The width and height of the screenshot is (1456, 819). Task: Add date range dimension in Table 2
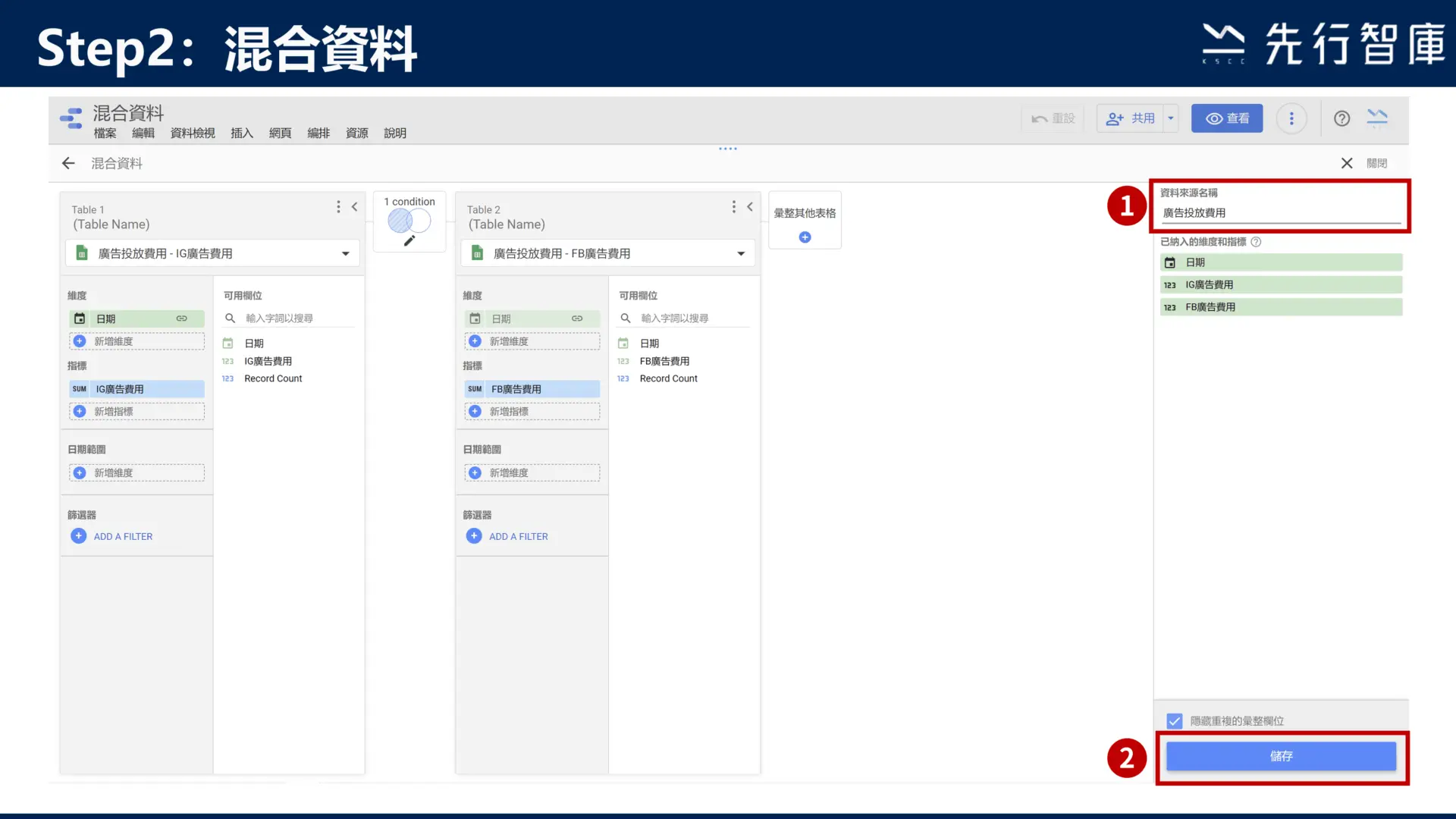click(532, 472)
